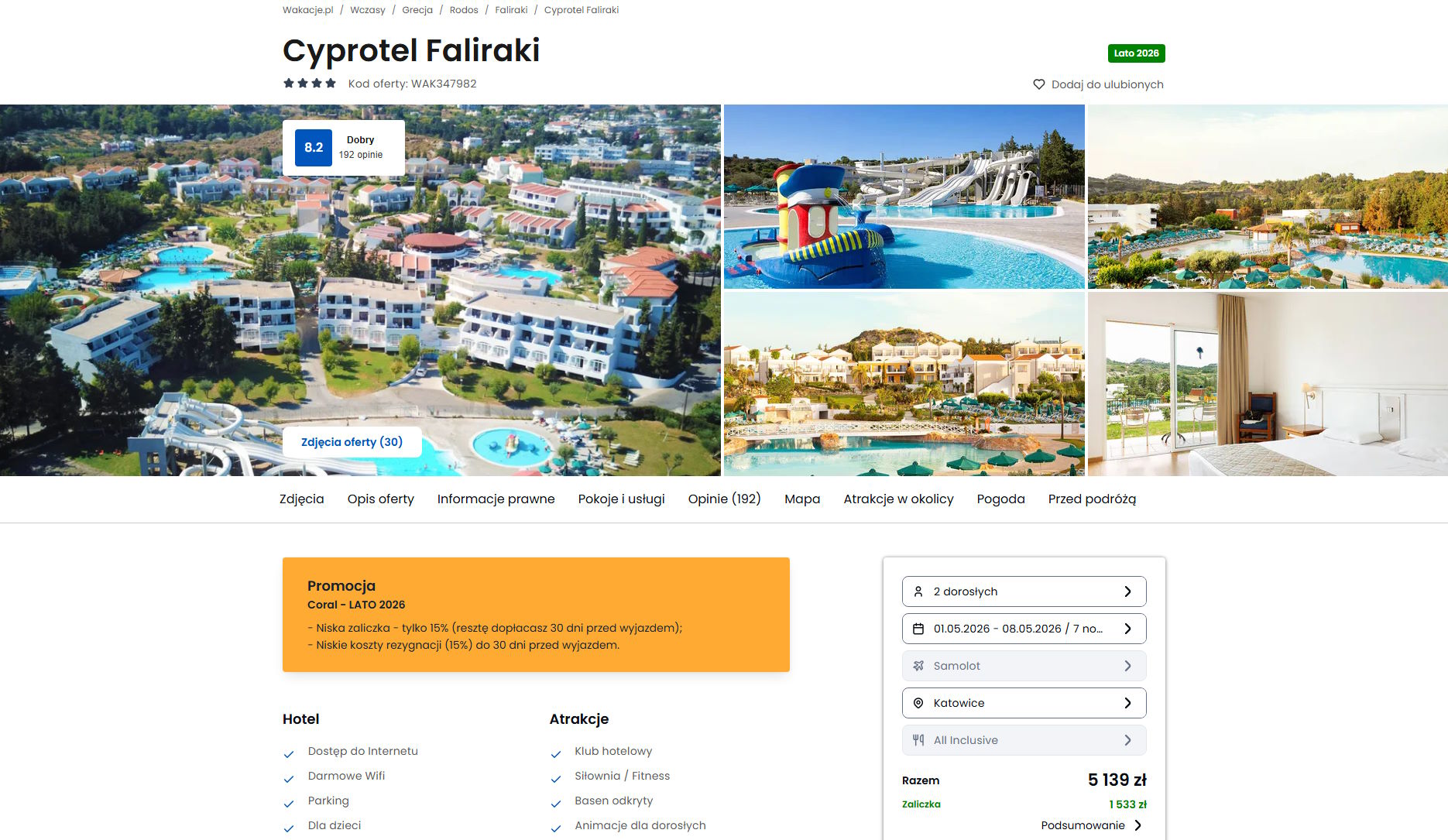Open the Opinie (192) tab

pos(724,499)
